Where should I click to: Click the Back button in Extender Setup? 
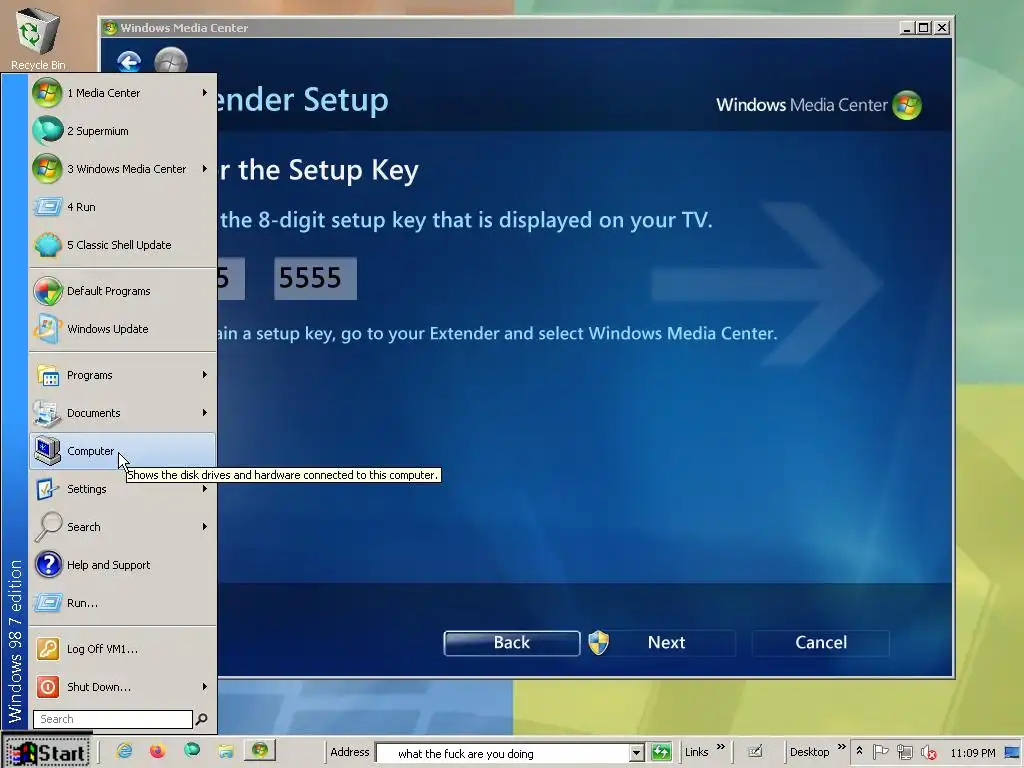pyautogui.click(x=511, y=643)
